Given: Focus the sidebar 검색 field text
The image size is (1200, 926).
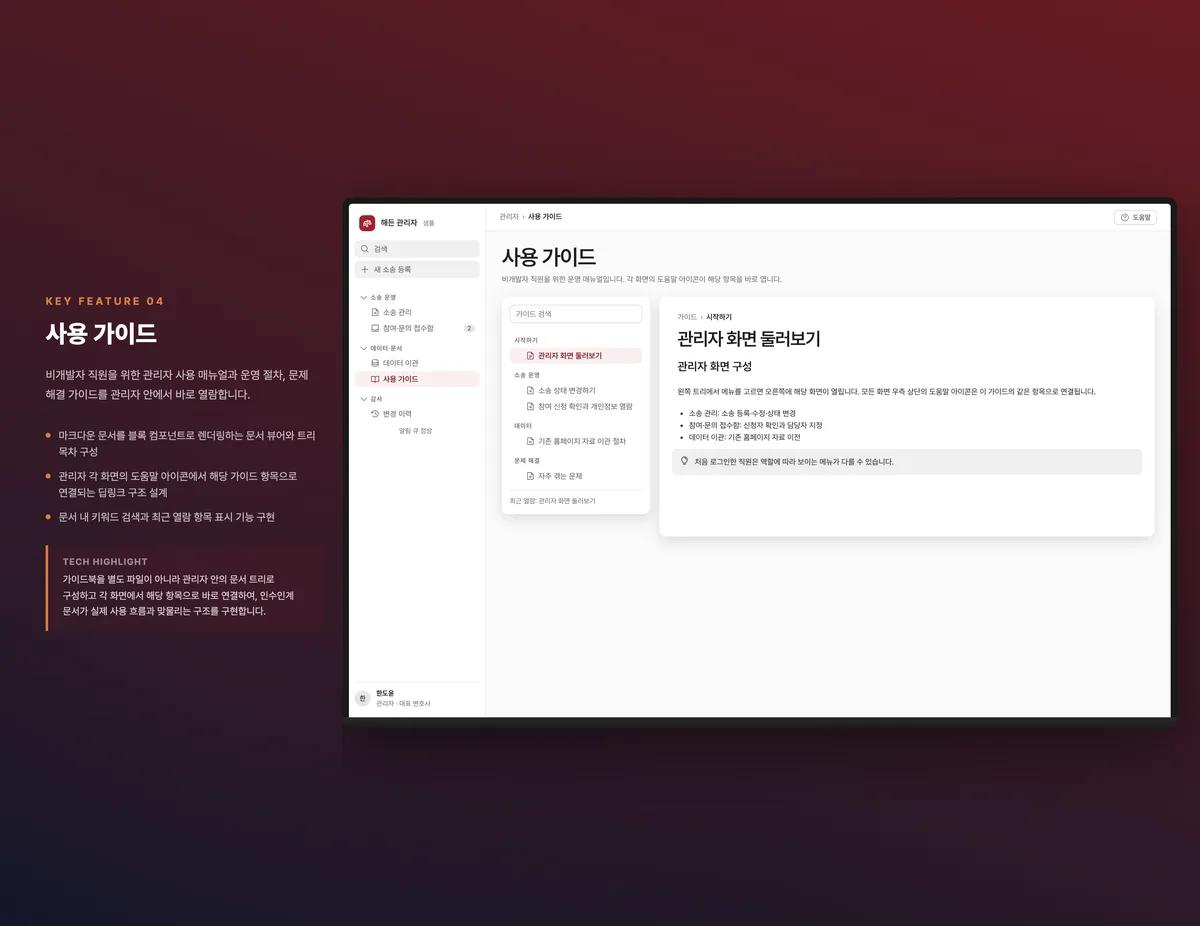Looking at the screenshot, I should pos(381,249).
